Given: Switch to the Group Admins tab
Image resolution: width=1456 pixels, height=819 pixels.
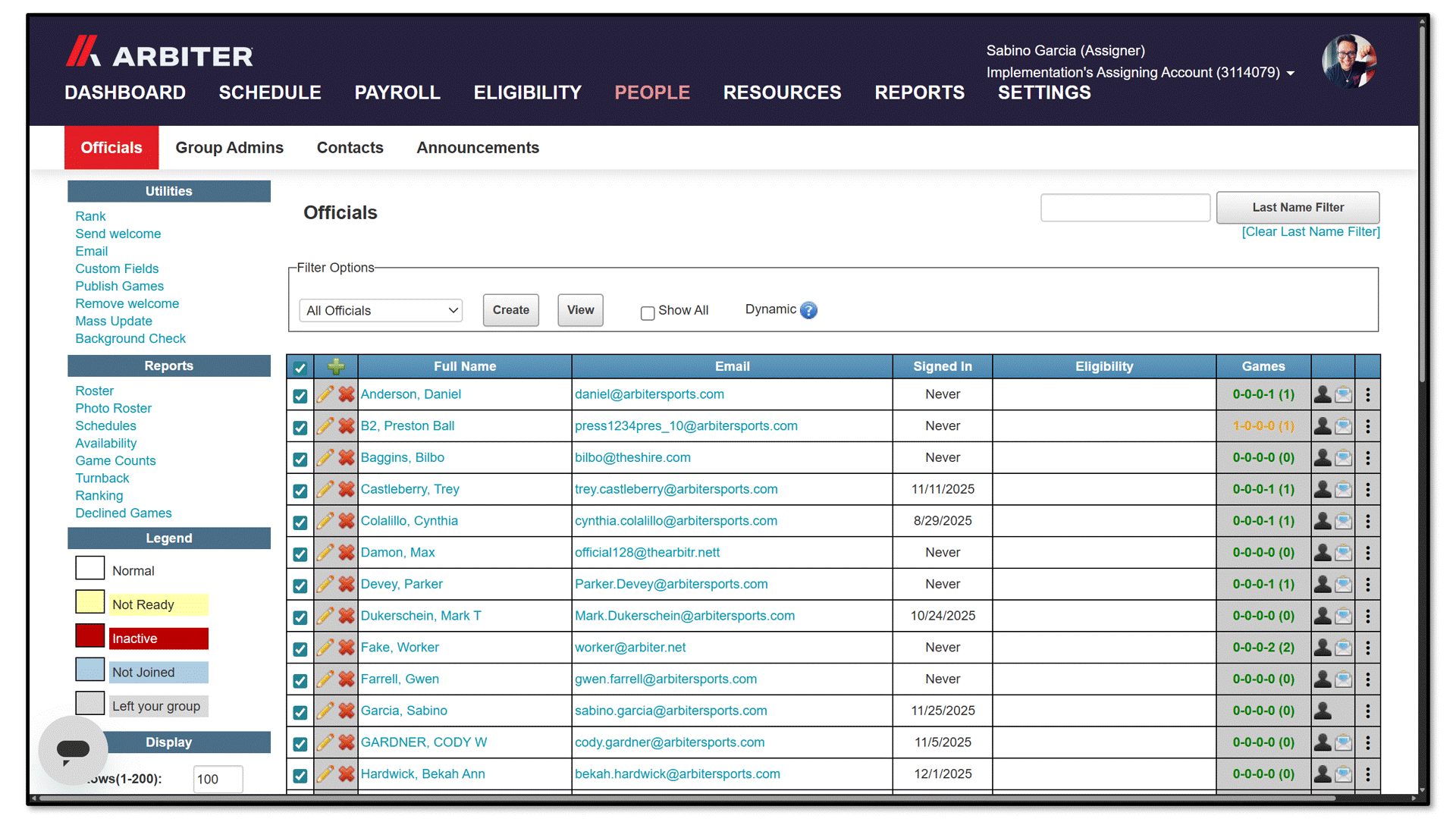Looking at the screenshot, I should point(230,148).
